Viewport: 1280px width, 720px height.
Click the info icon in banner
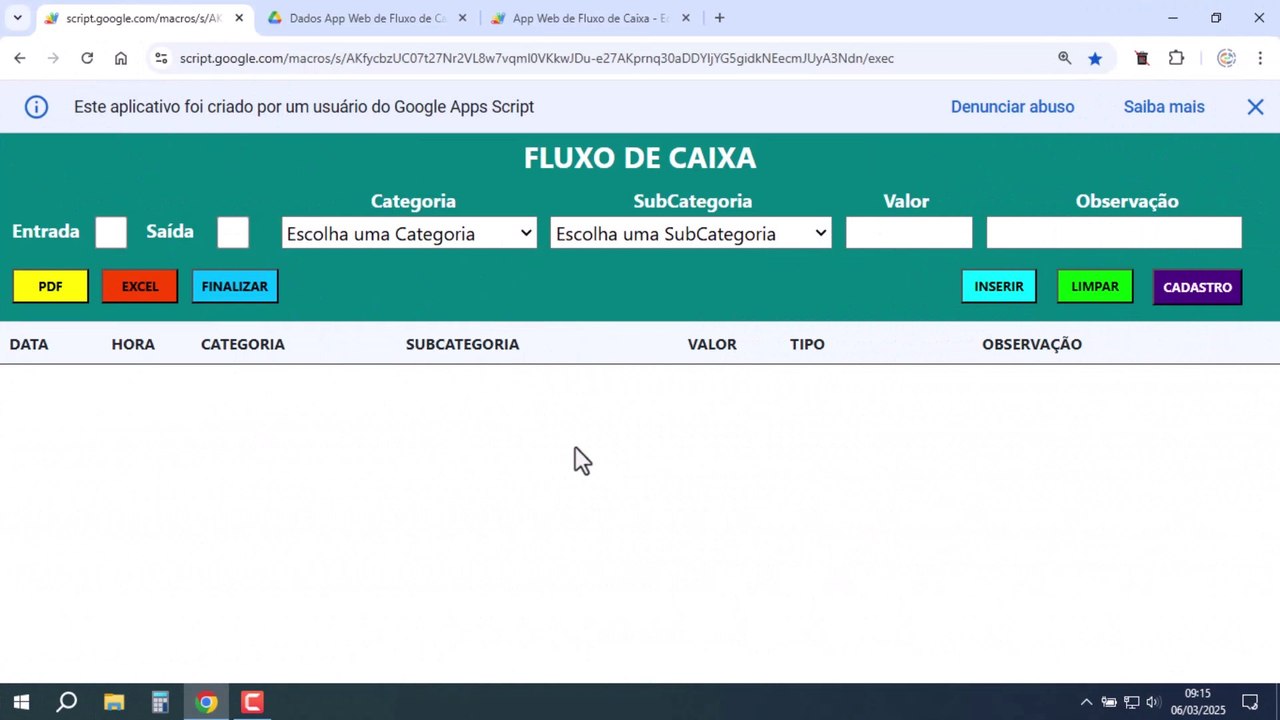pyautogui.click(x=36, y=107)
